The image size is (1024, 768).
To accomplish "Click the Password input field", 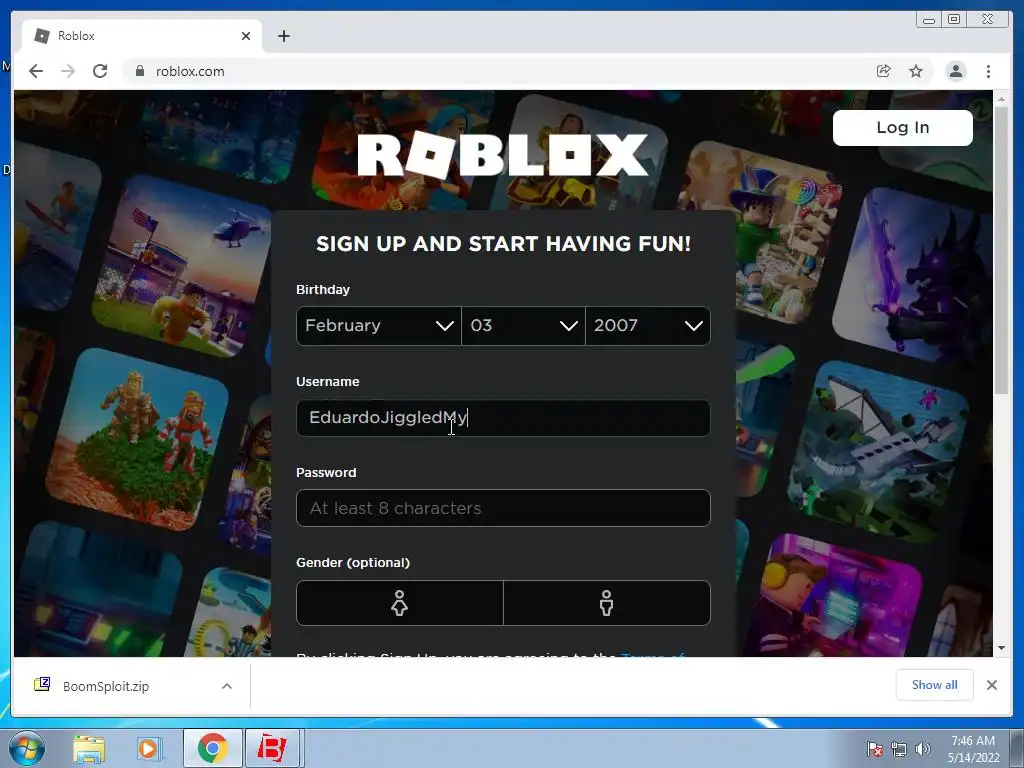I will click(503, 508).
